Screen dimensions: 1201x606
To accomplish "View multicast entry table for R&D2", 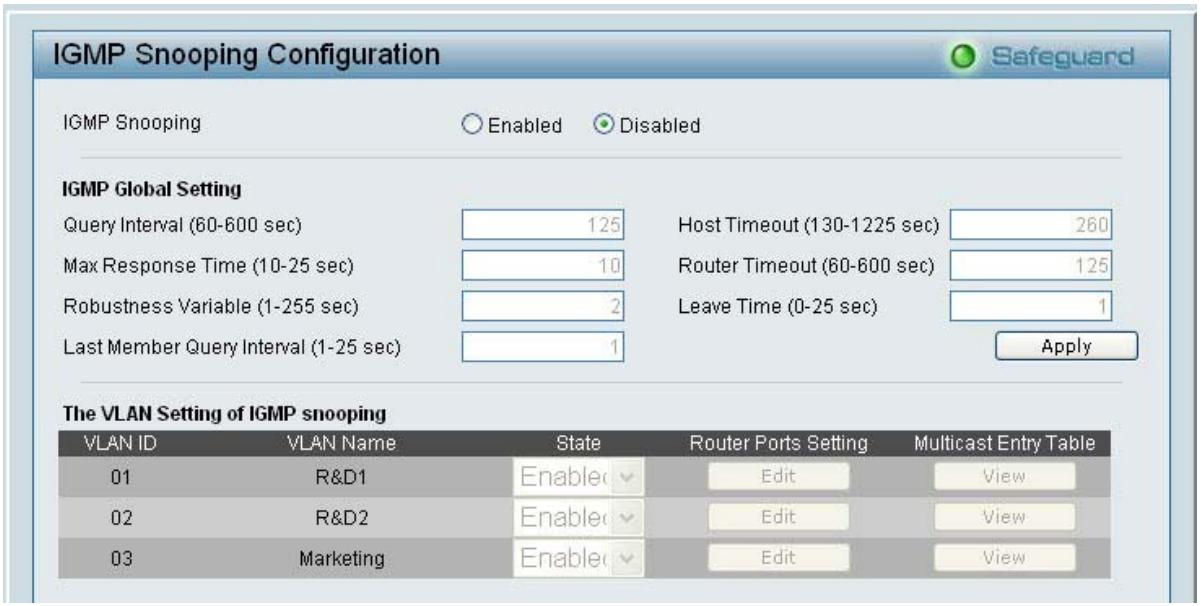I will [1004, 517].
